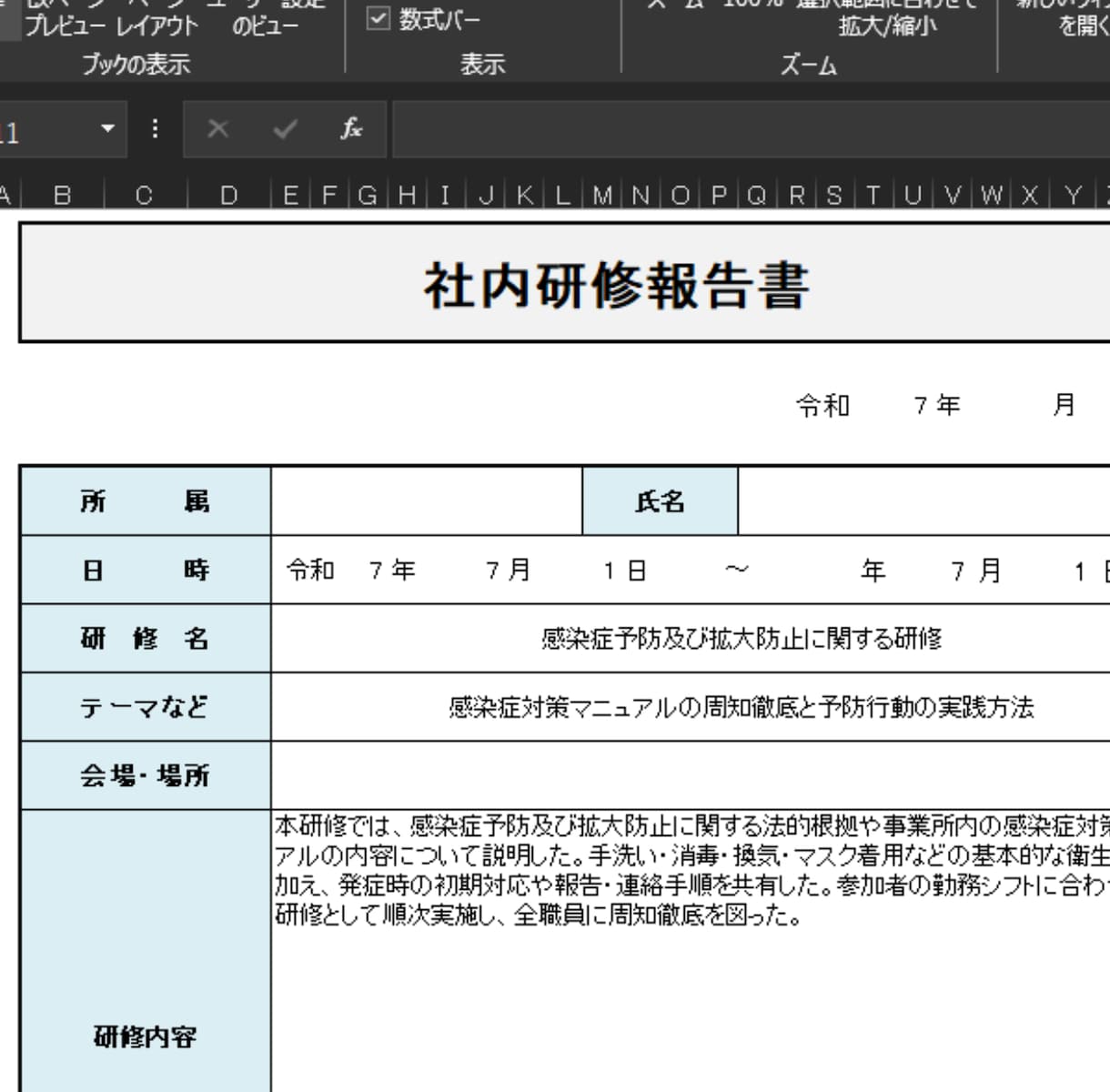Select column V header

(x=953, y=195)
